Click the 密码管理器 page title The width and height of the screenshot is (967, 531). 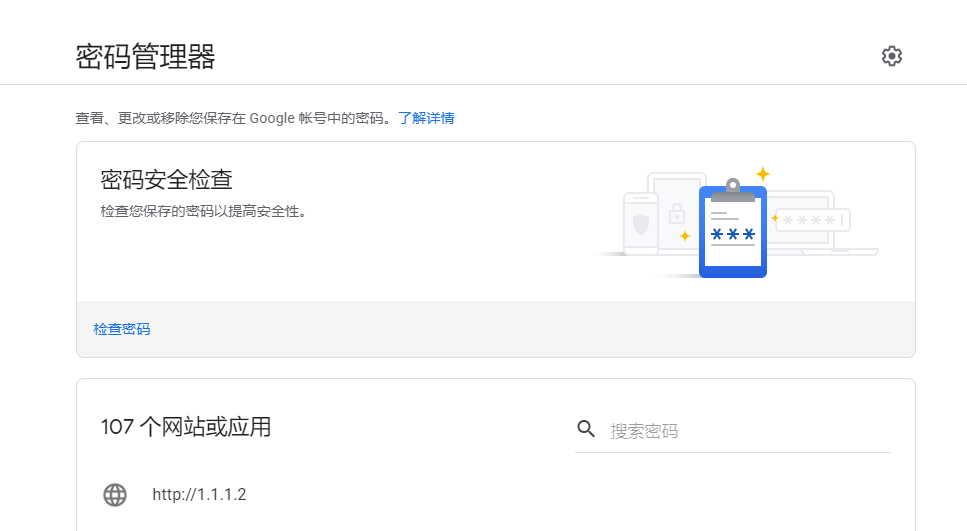(146, 57)
